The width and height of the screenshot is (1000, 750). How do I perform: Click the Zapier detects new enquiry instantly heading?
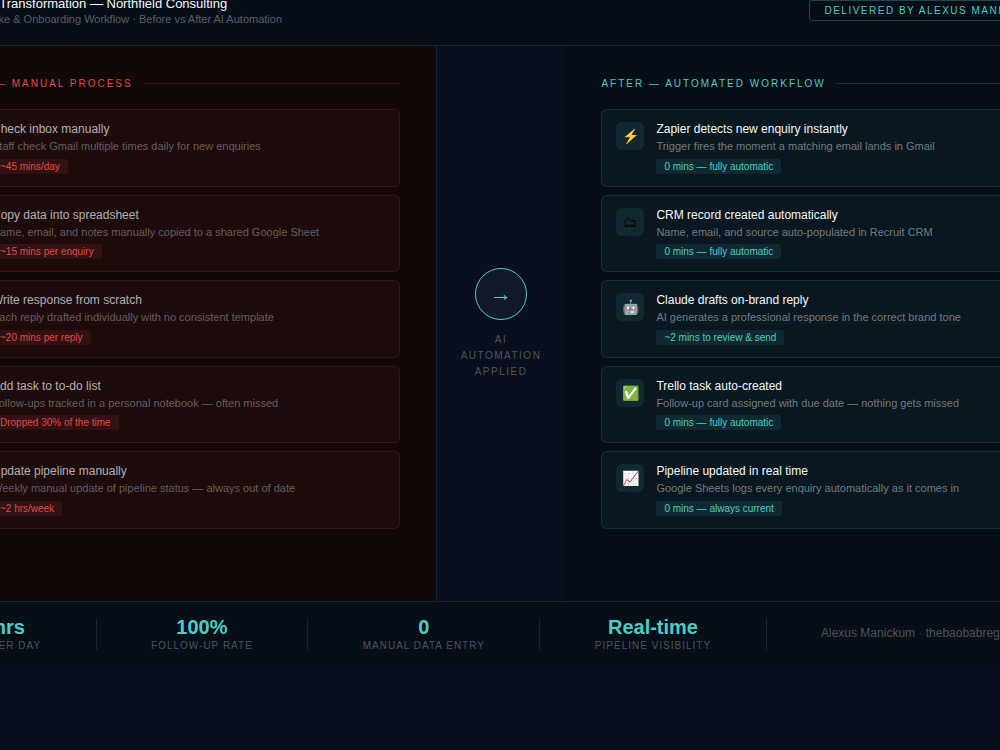point(752,129)
